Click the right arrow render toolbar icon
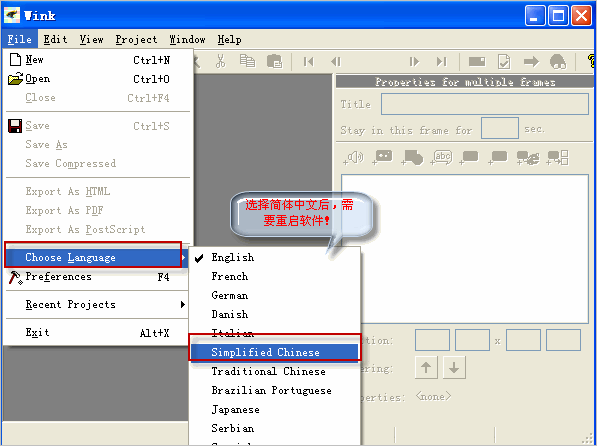 tap(531, 61)
